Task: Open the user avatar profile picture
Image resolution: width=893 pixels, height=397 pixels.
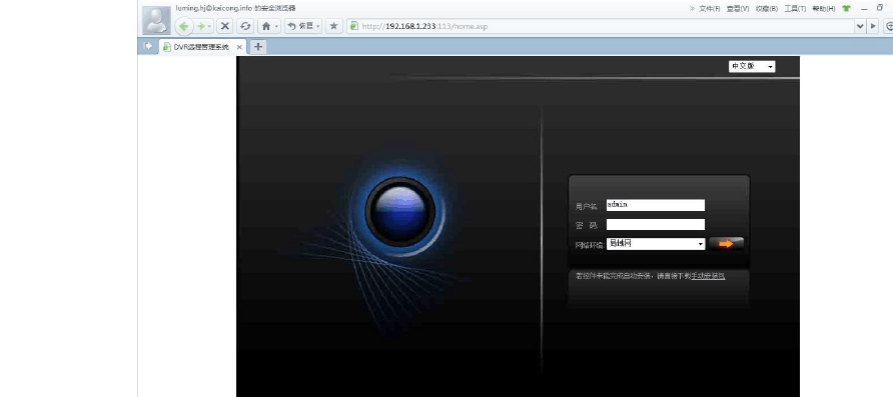Action: [x=156, y=20]
